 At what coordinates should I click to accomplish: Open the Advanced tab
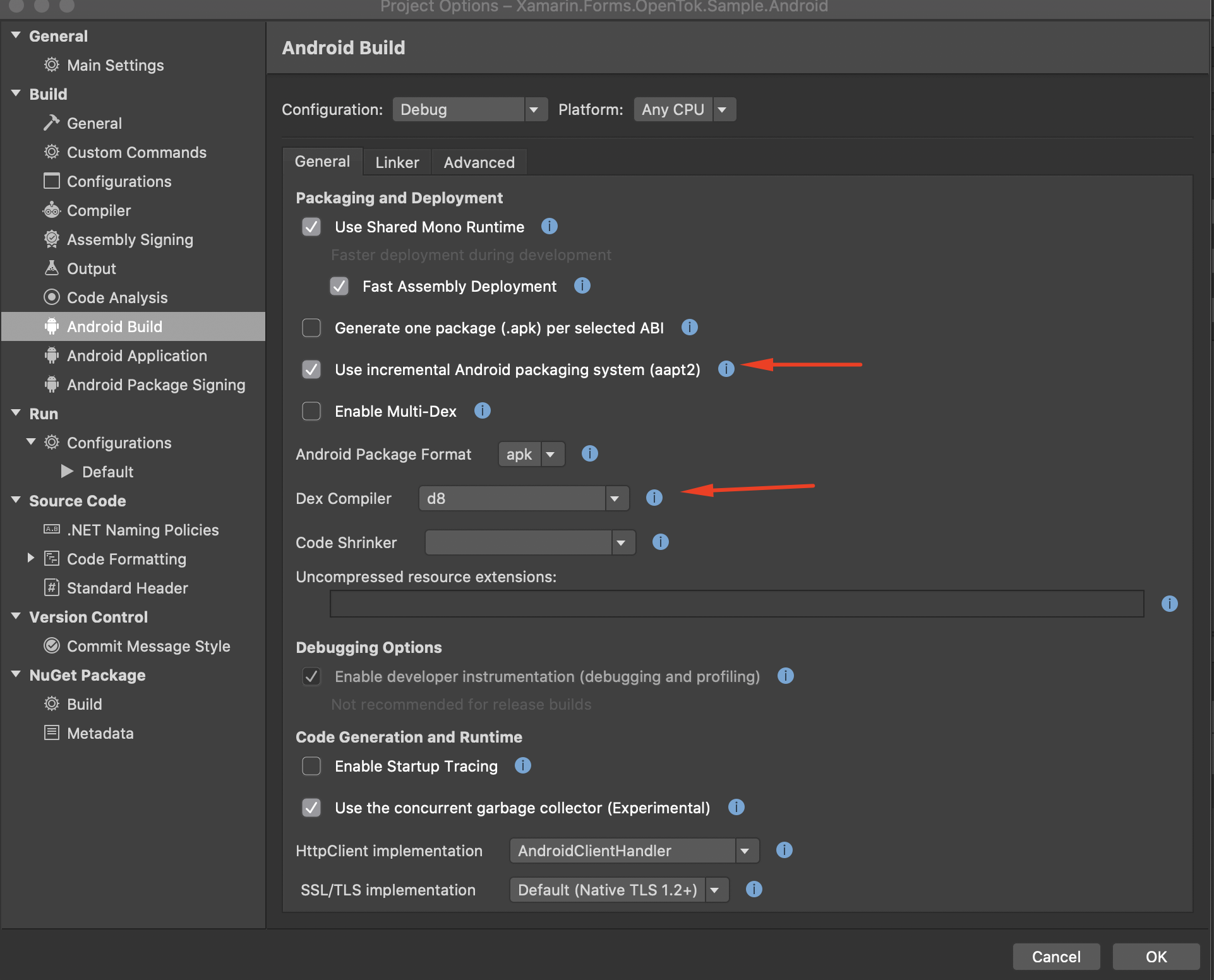pyautogui.click(x=478, y=162)
